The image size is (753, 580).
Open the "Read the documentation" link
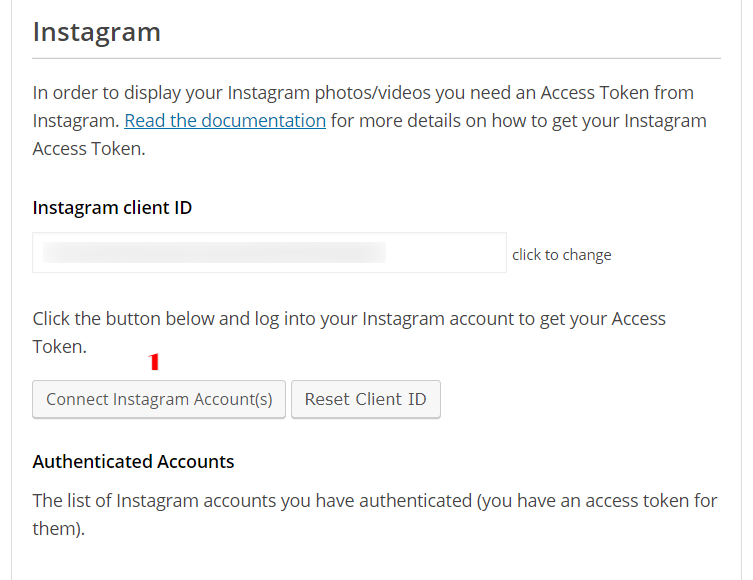[225, 121]
